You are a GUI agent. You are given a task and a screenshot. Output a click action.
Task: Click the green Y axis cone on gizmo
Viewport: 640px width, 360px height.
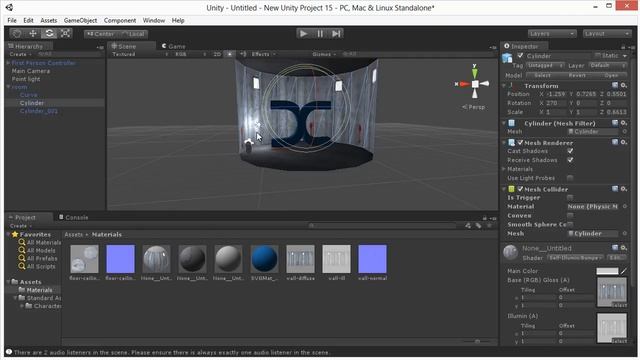[475, 73]
